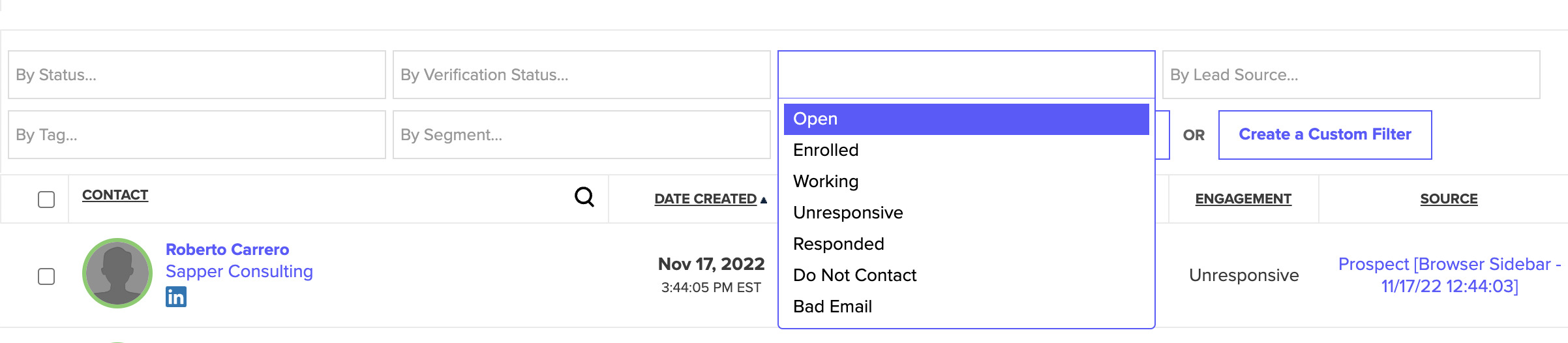1568x343 pixels.
Task: Choose the Responded option
Action: [967, 245]
